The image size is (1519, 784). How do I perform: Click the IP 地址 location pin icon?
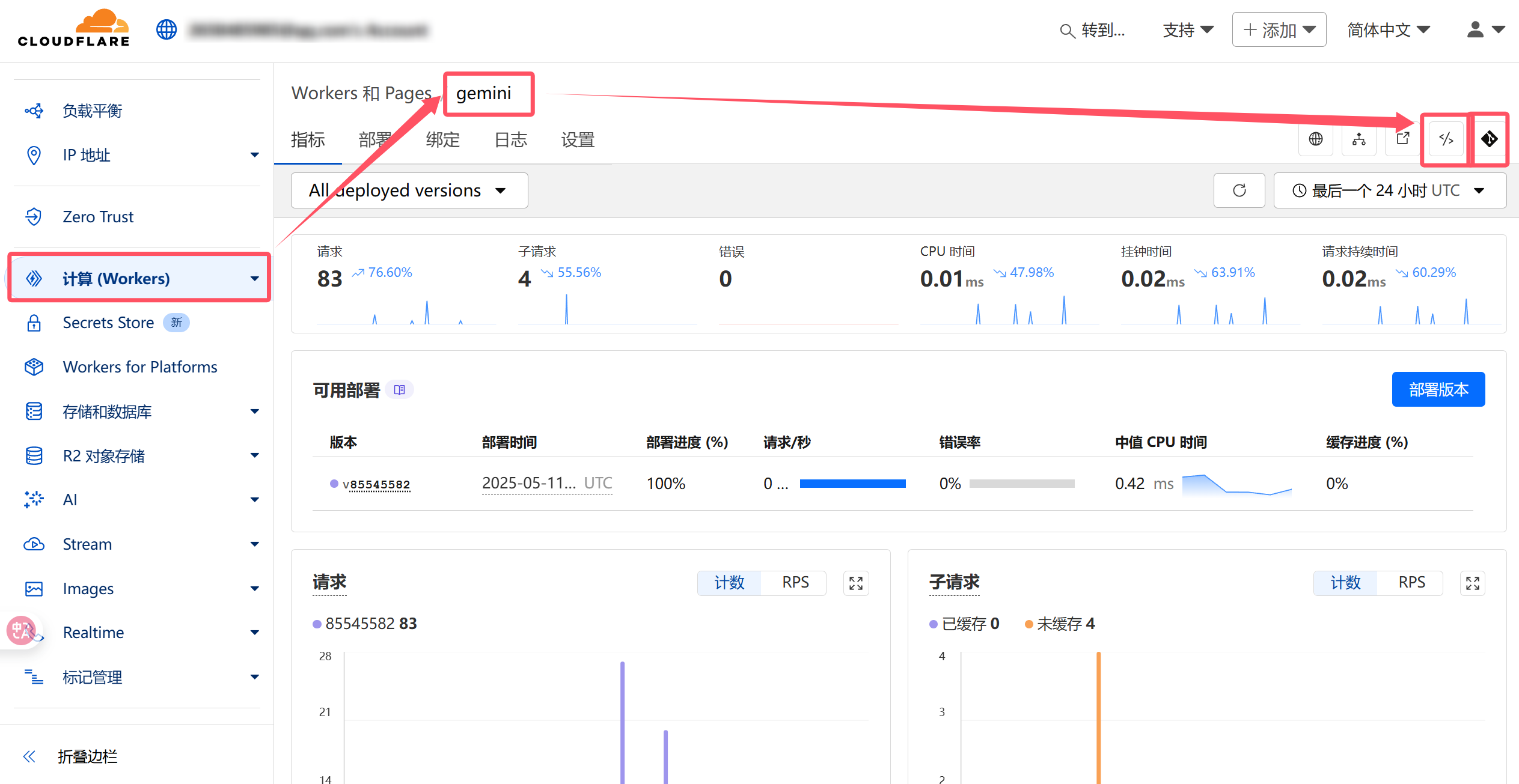34,155
